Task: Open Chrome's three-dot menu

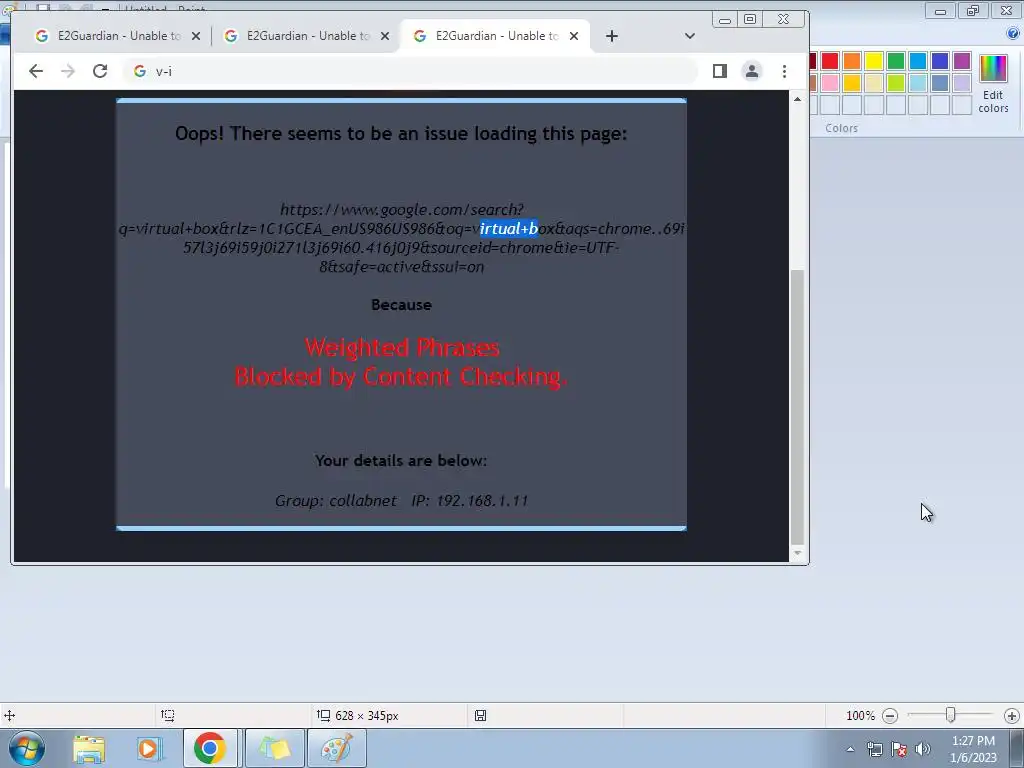Action: pyautogui.click(x=784, y=71)
